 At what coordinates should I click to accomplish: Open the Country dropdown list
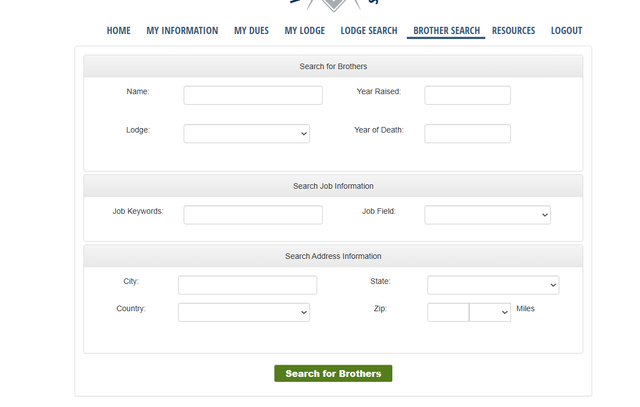point(243,312)
